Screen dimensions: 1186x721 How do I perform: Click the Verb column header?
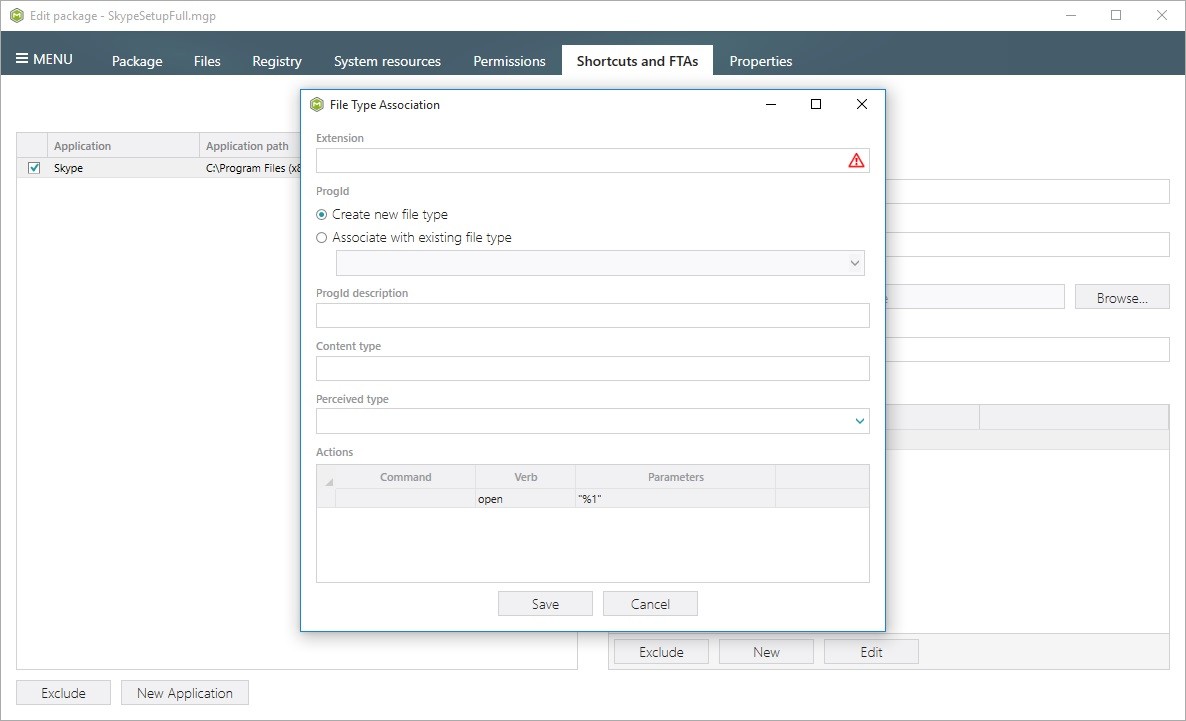(x=526, y=477)
